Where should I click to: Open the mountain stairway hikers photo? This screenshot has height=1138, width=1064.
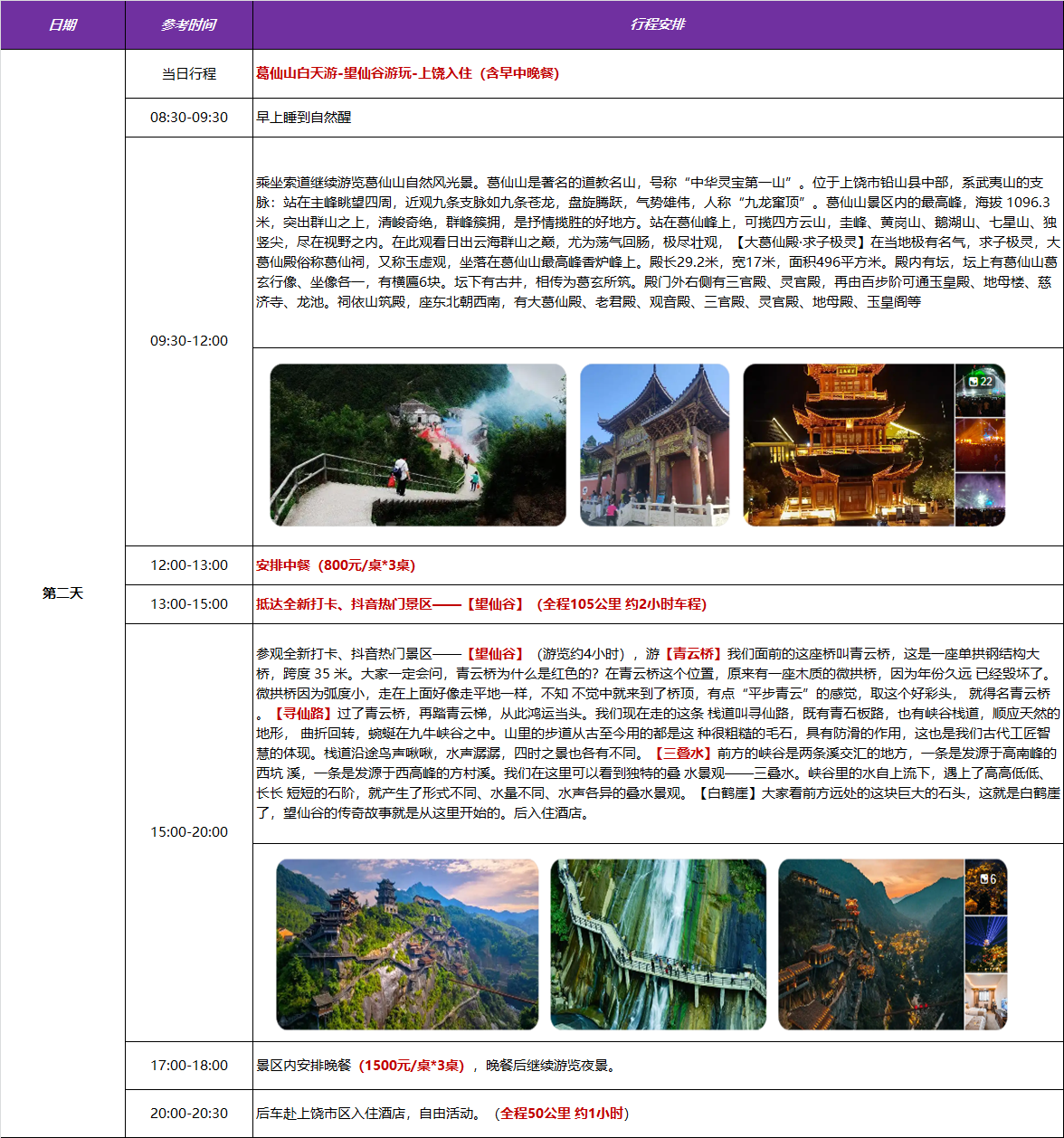418,445
